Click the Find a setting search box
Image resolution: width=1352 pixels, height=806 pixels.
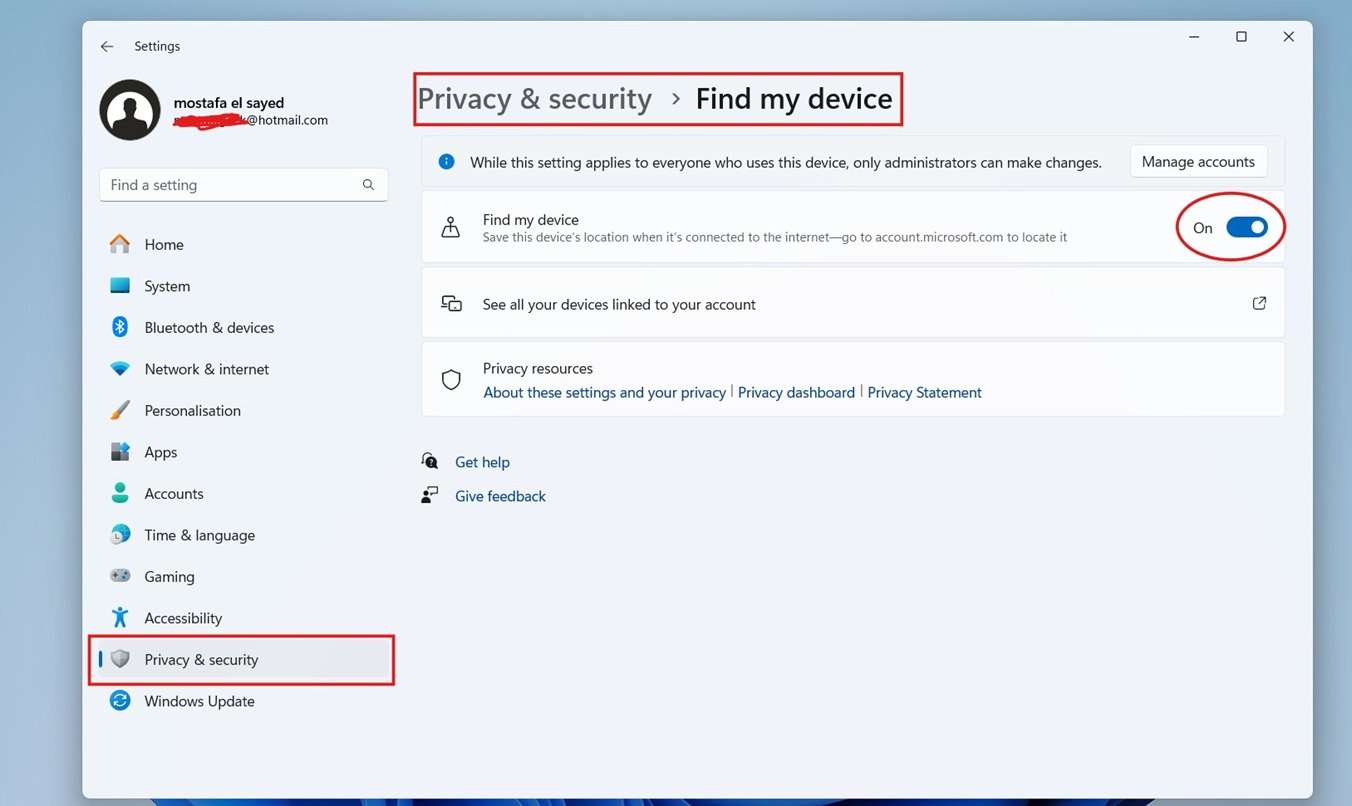point(243,185)
